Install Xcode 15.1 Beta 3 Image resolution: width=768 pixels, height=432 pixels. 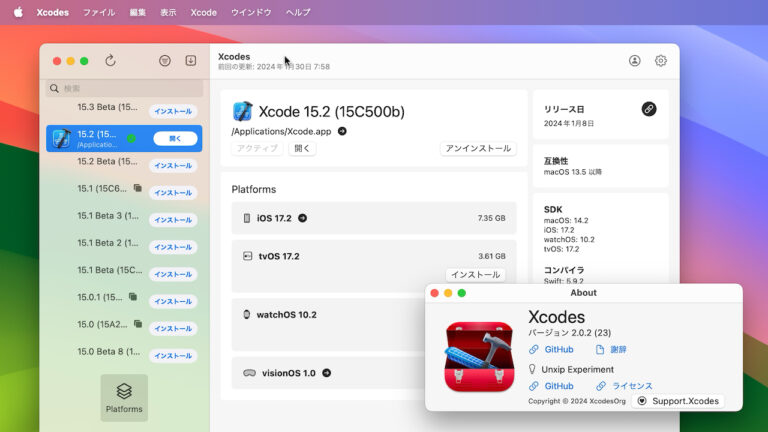coord(173,220)
